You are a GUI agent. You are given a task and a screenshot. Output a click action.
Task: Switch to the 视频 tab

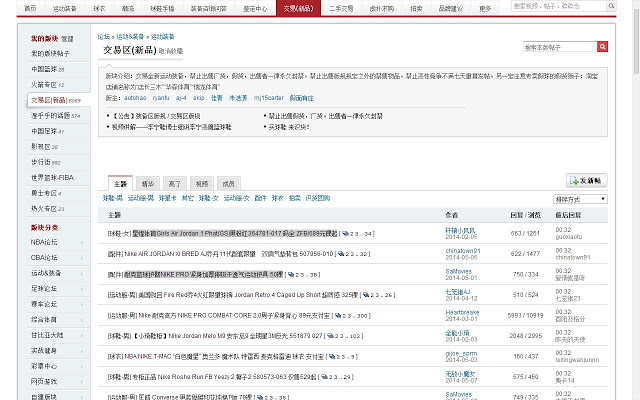point(202,184)
